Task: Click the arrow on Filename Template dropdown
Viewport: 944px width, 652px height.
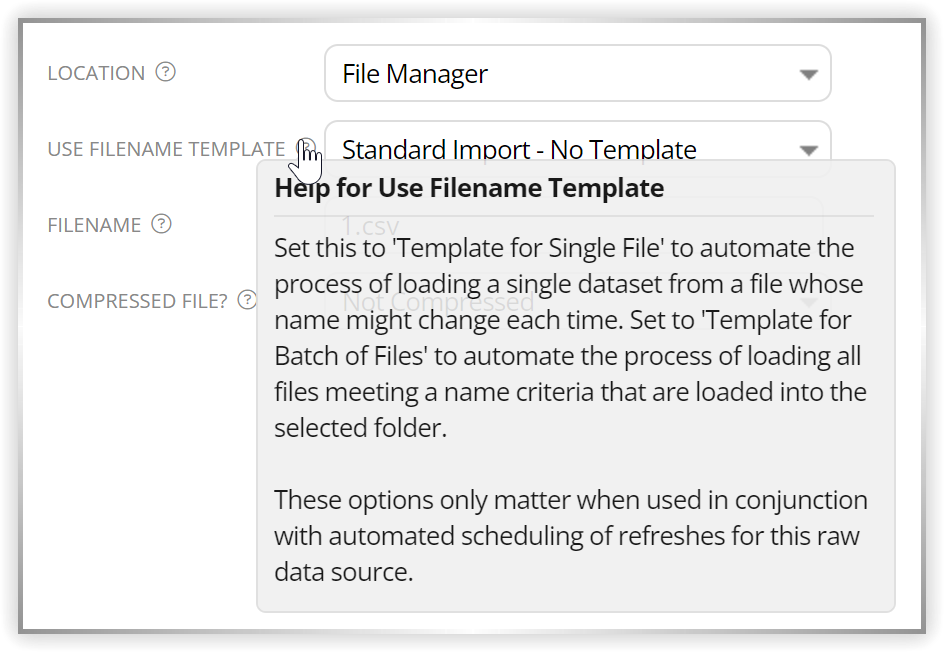Action: pyautogui.click(x=809, y=150)
